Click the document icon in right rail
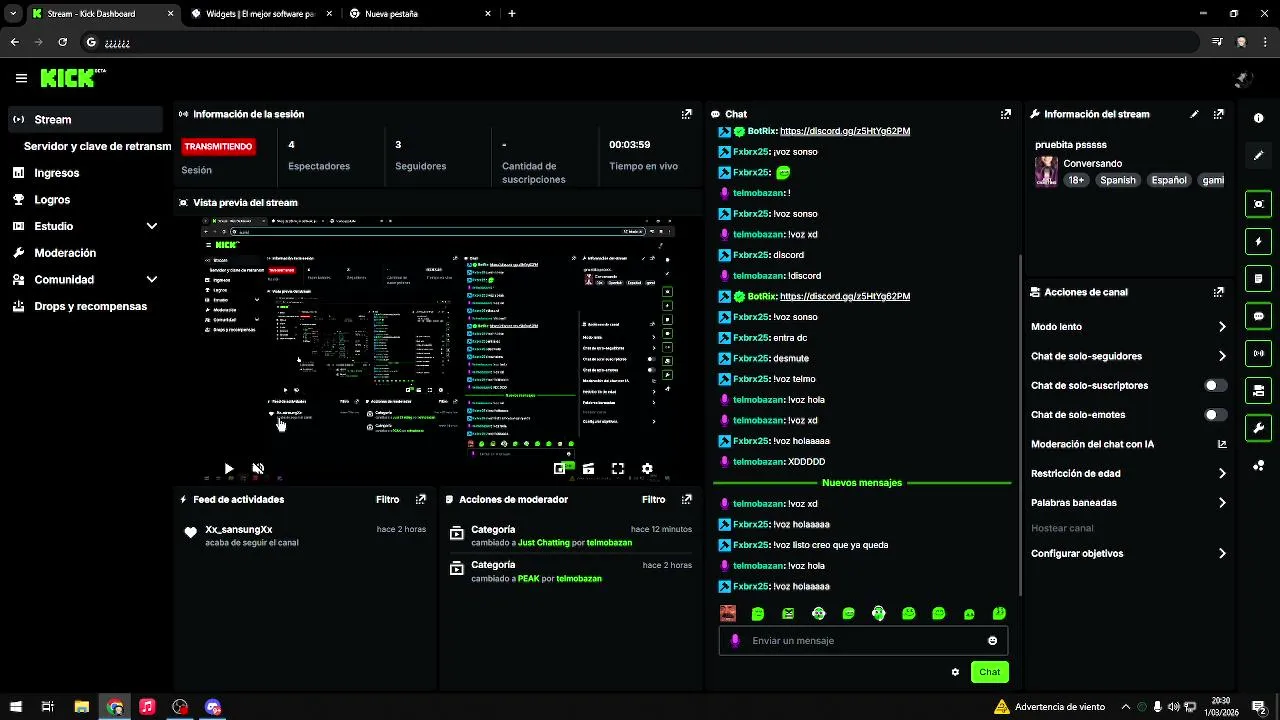Viewport: 1280px width, 720px height. 1258,278
